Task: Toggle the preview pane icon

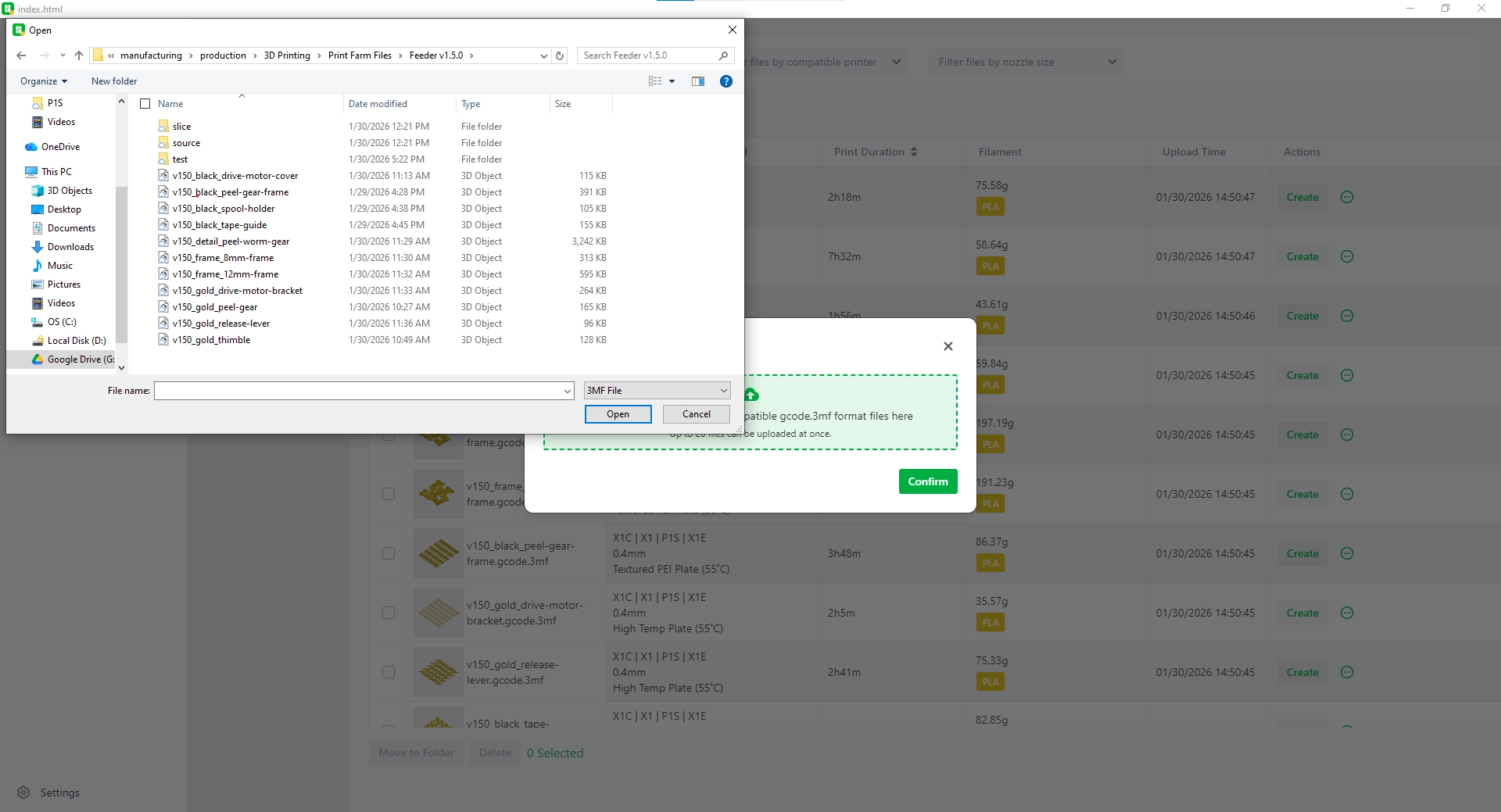Action: coord(698,81)
